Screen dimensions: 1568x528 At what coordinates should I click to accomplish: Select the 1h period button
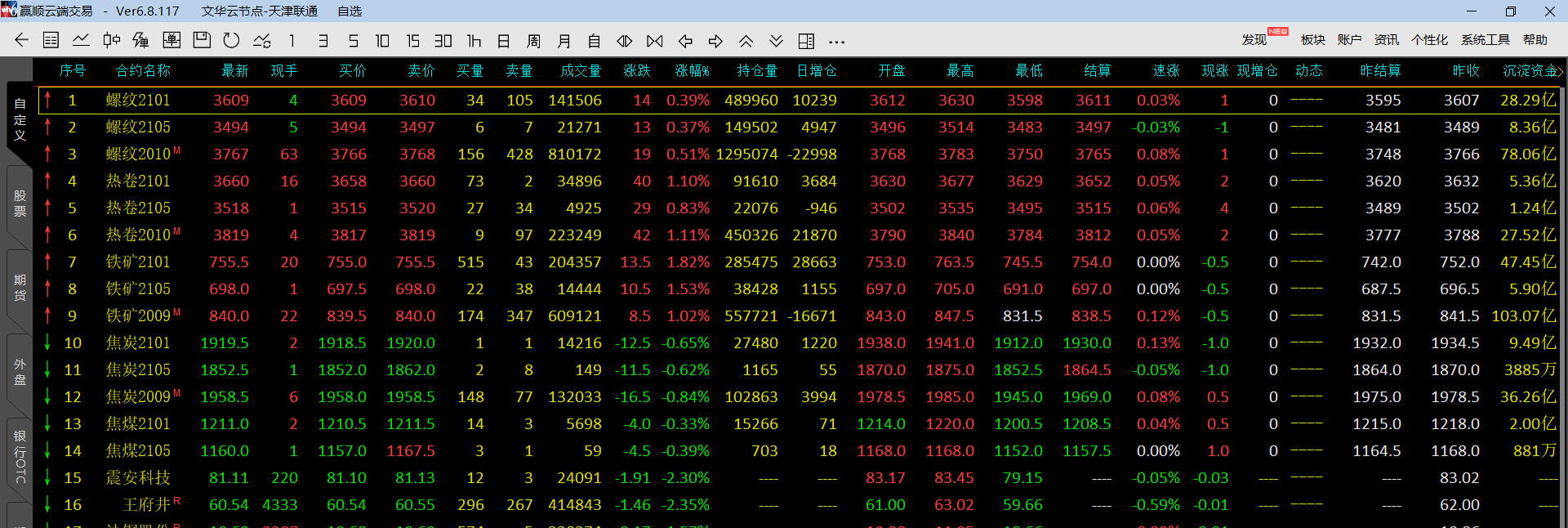click(474, 41)
